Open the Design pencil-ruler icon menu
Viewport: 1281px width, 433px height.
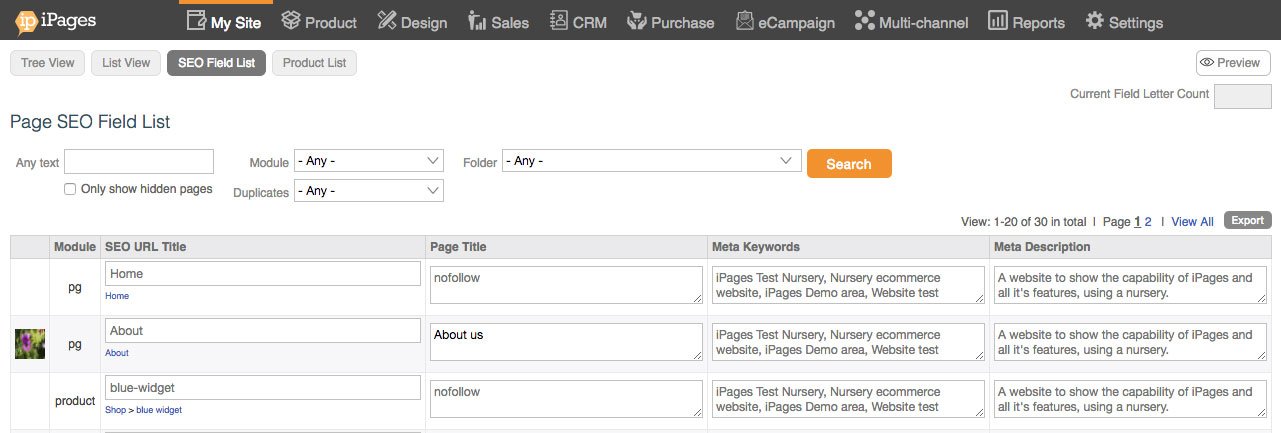pos(386,21)
